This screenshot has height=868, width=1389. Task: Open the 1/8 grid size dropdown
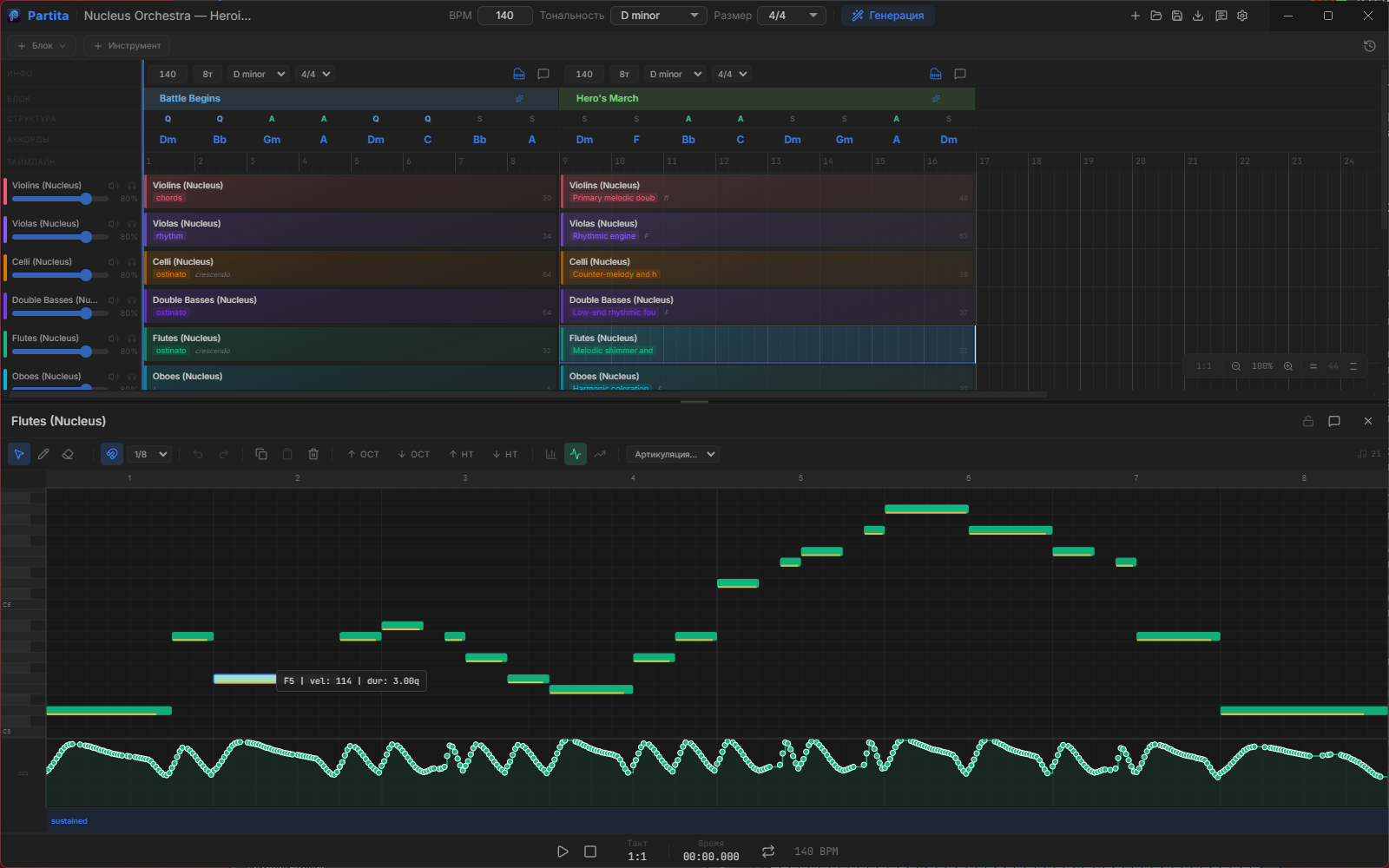coord(150,454)
